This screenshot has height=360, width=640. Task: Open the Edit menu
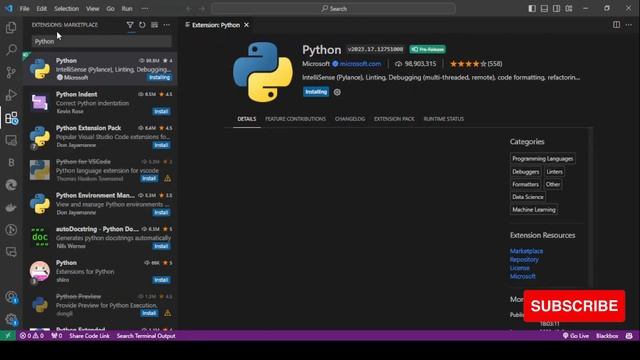[x=42, y=9]
